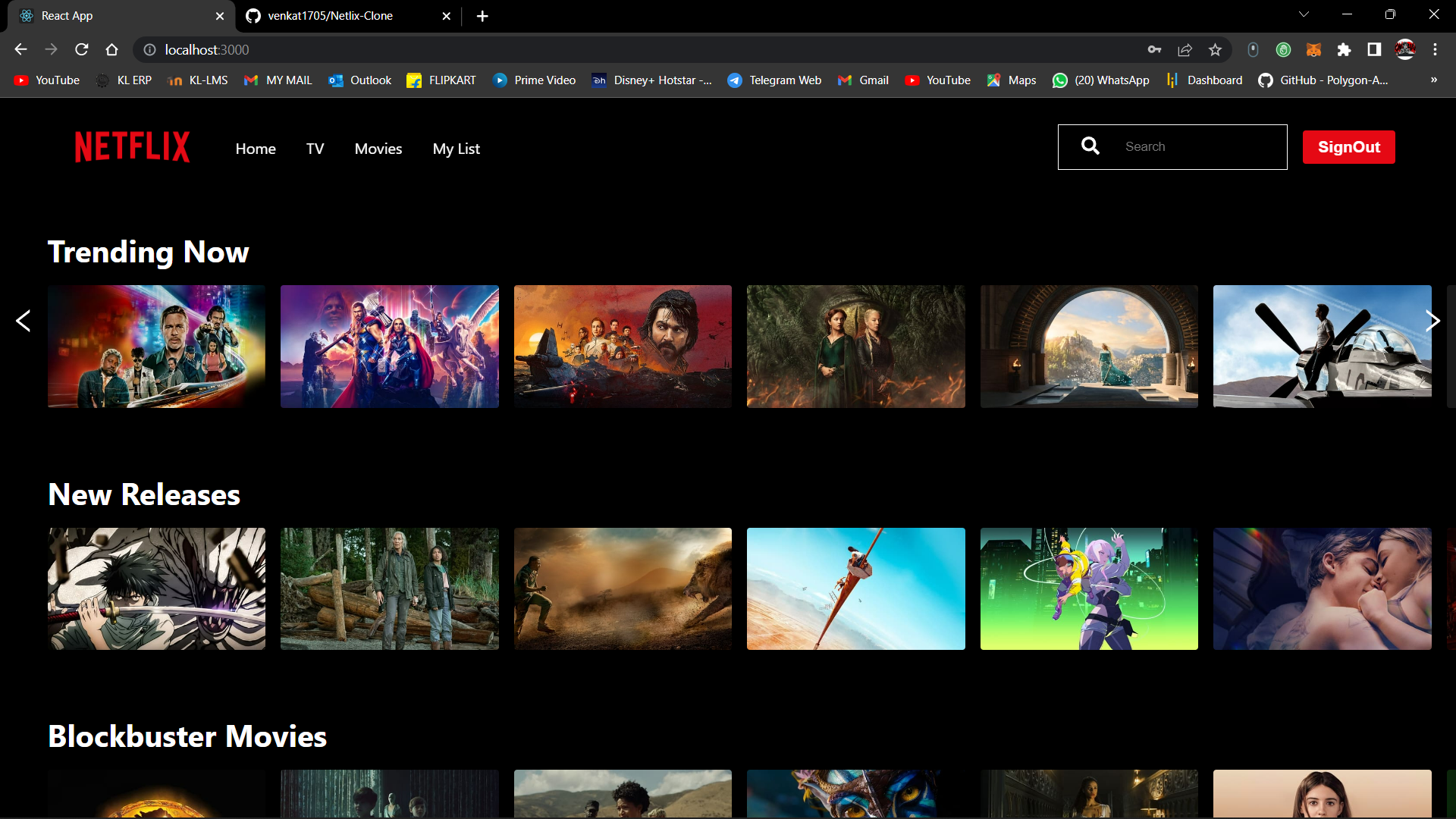The width and height of the screenshot is (1456, 819).
Task: Slide Trending Now row left
Action: [x=24, y=321]
